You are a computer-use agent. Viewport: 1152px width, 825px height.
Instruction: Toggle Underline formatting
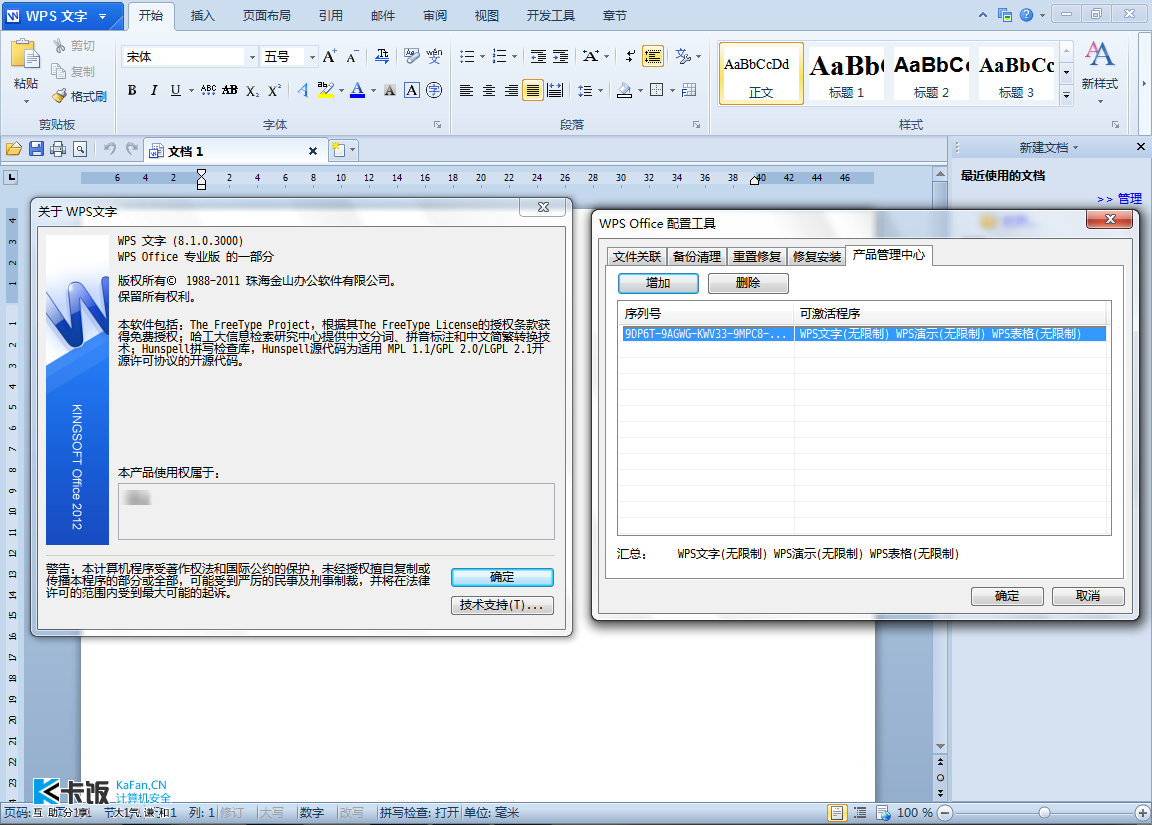tap(175, 90)
